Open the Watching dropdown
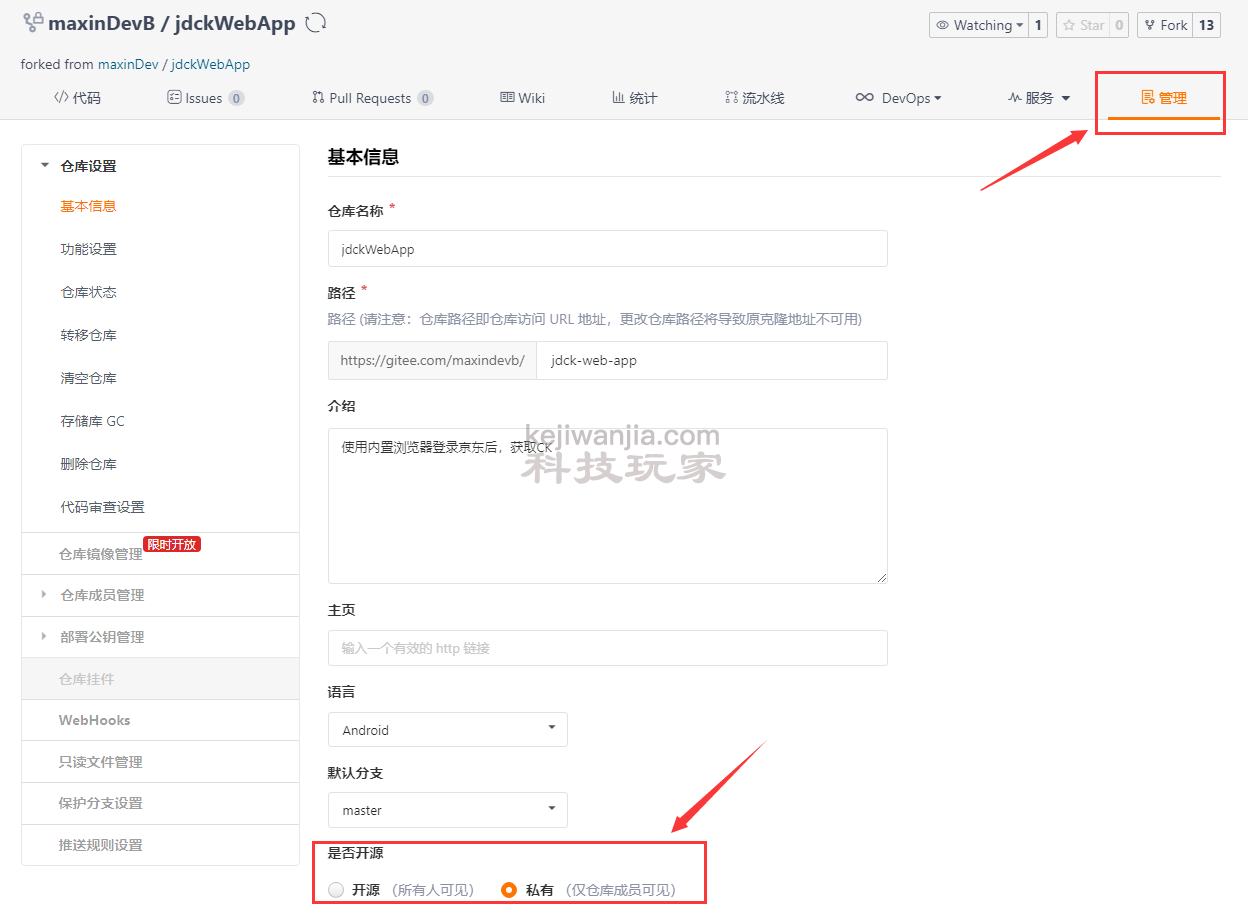The image size is (1248, 907). tap(978, 25)
